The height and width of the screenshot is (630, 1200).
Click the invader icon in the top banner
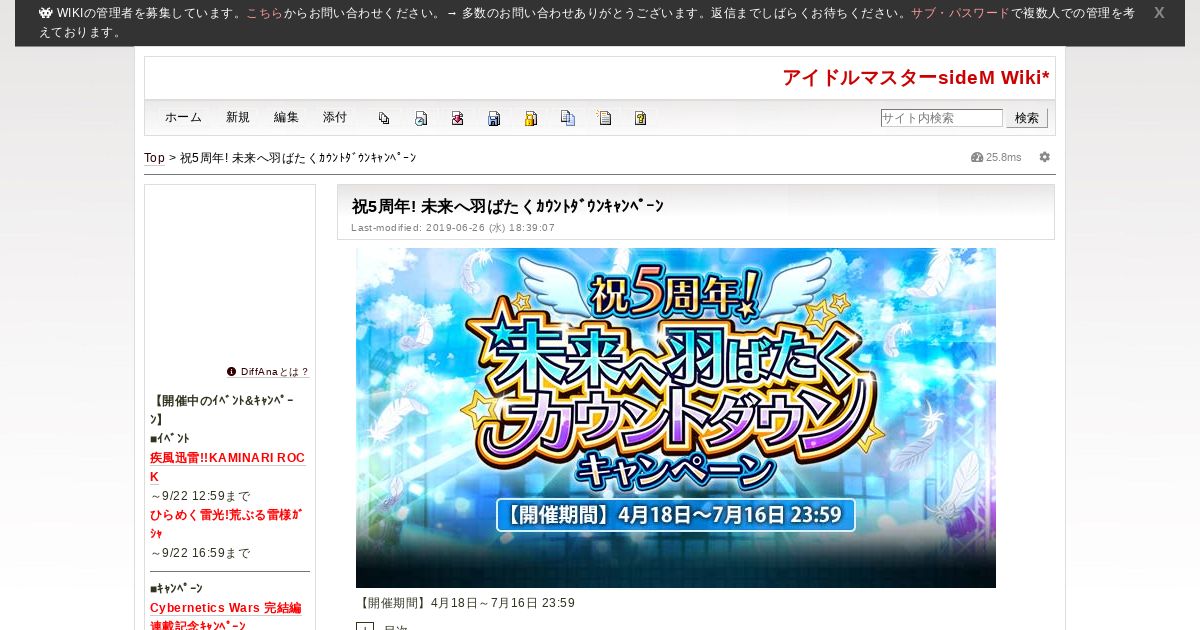(46, 13)
